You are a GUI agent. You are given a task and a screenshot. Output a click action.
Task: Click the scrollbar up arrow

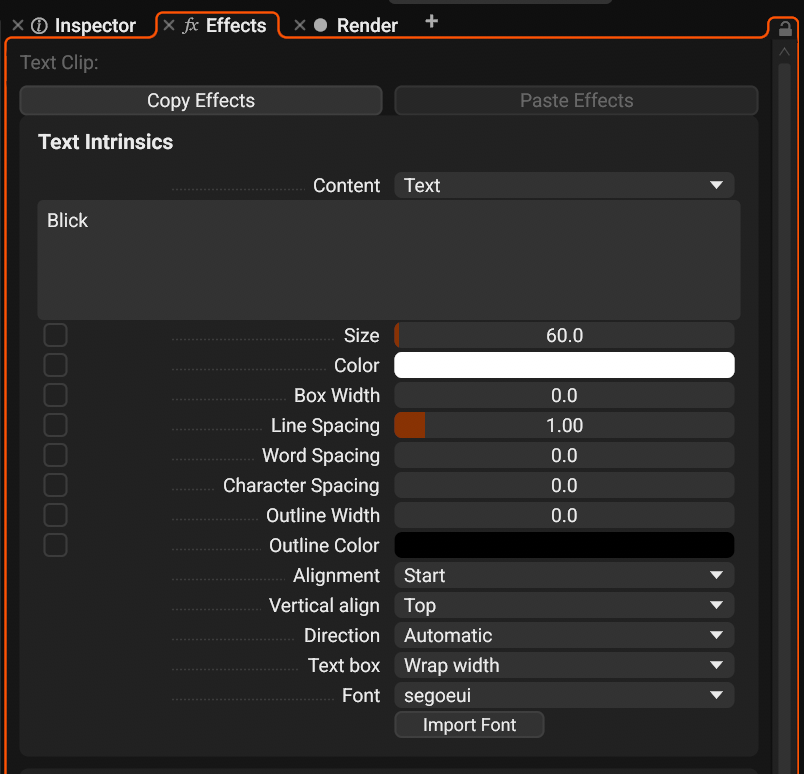(784, 51)
